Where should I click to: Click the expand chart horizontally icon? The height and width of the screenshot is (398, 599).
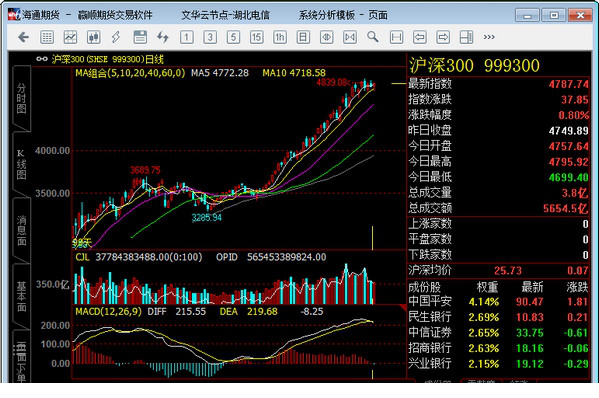tap(326, 37)
